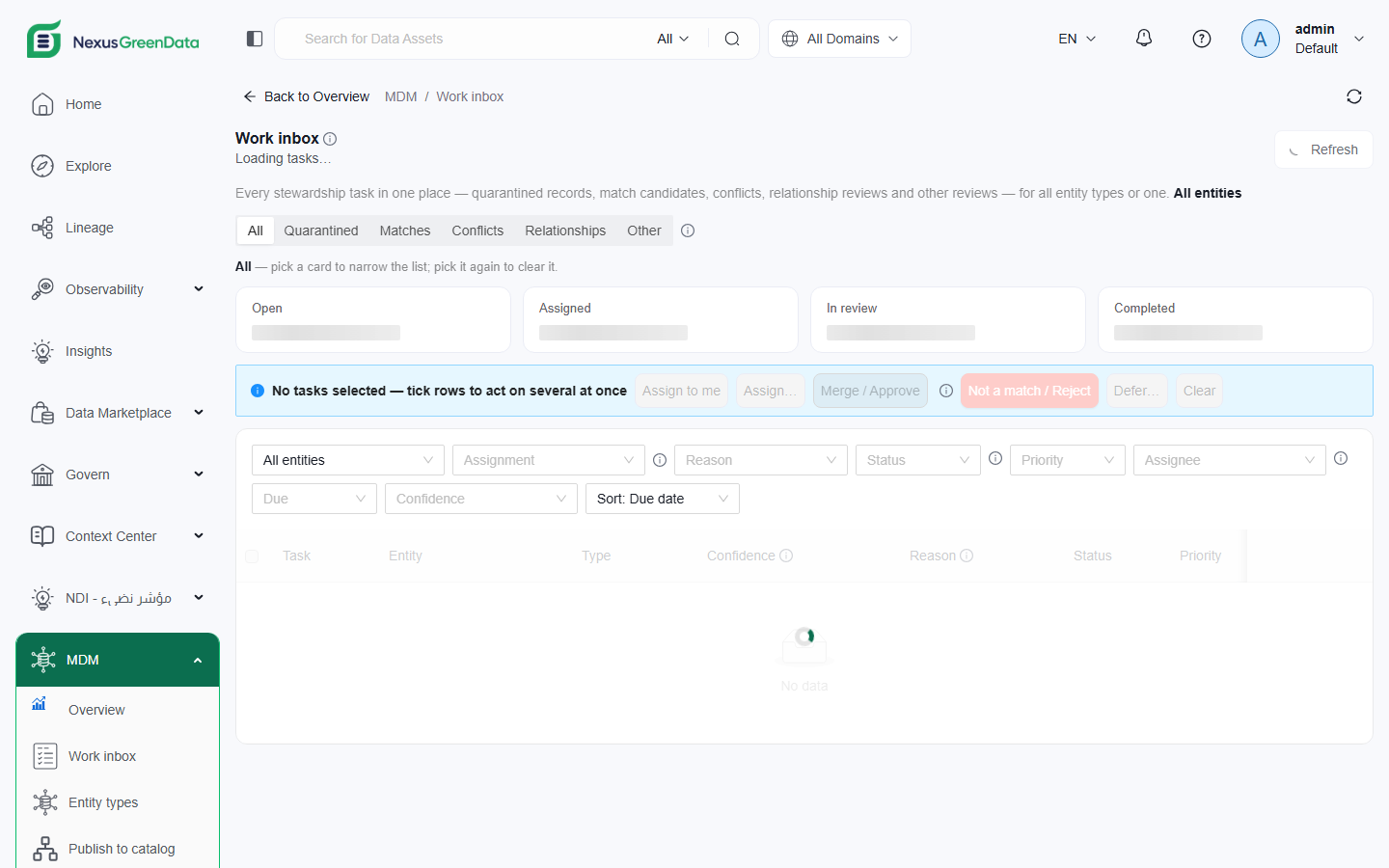Click the Confidence column info icon
Viewport: 1389px width, 868px height.
786,556
